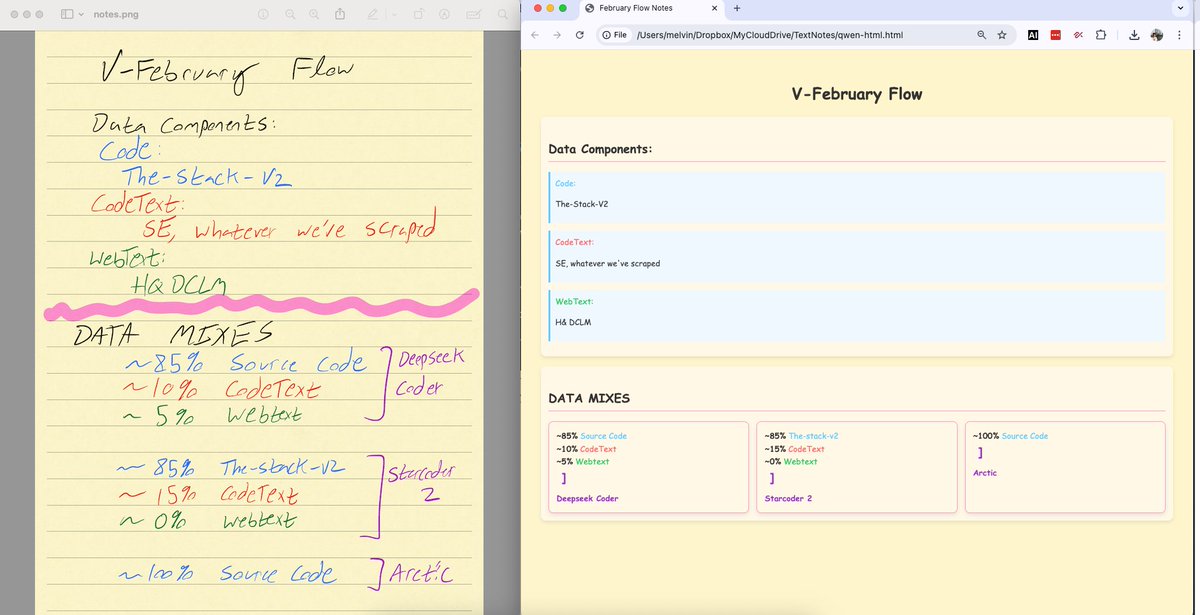Image resolution: width=1200 pixels, height=615 pixels.
Task: View site information File chip
Action: pos(614,35)
